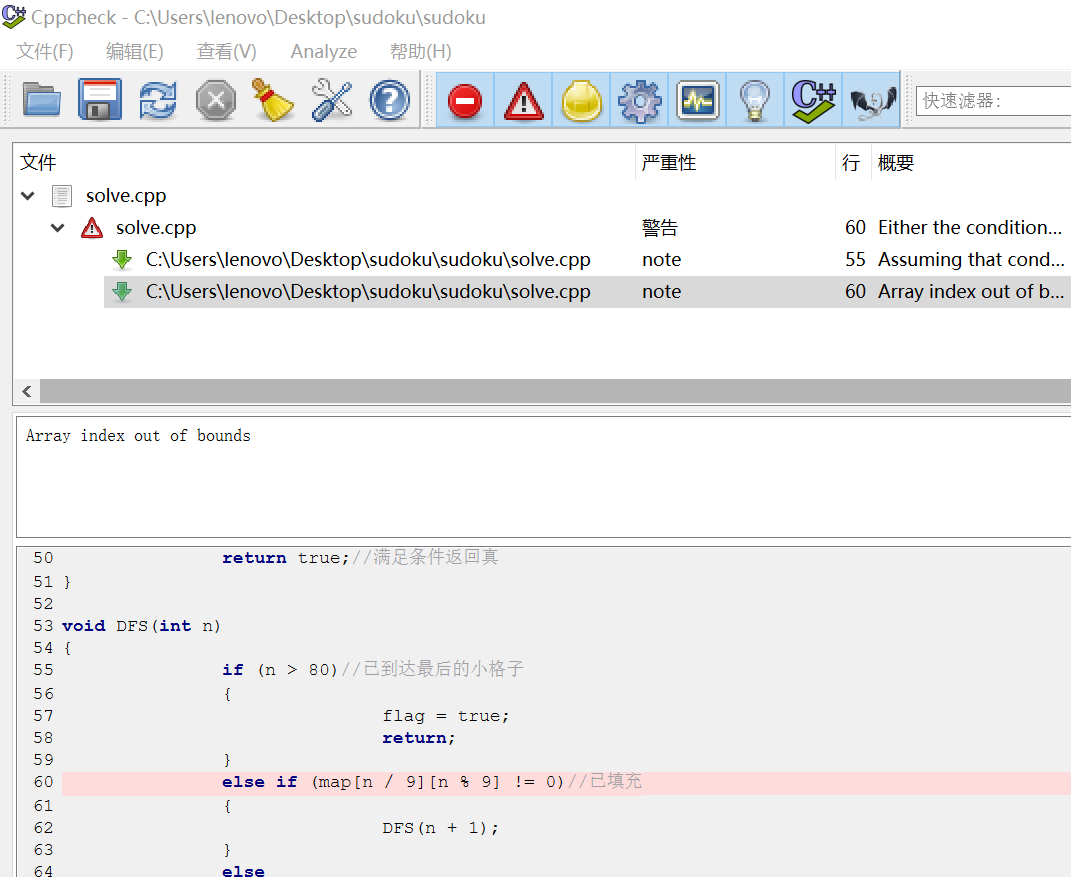Open the 编辑(E) menu
The height and width of the screenshot is (877, 1071).
pos(135,51)
